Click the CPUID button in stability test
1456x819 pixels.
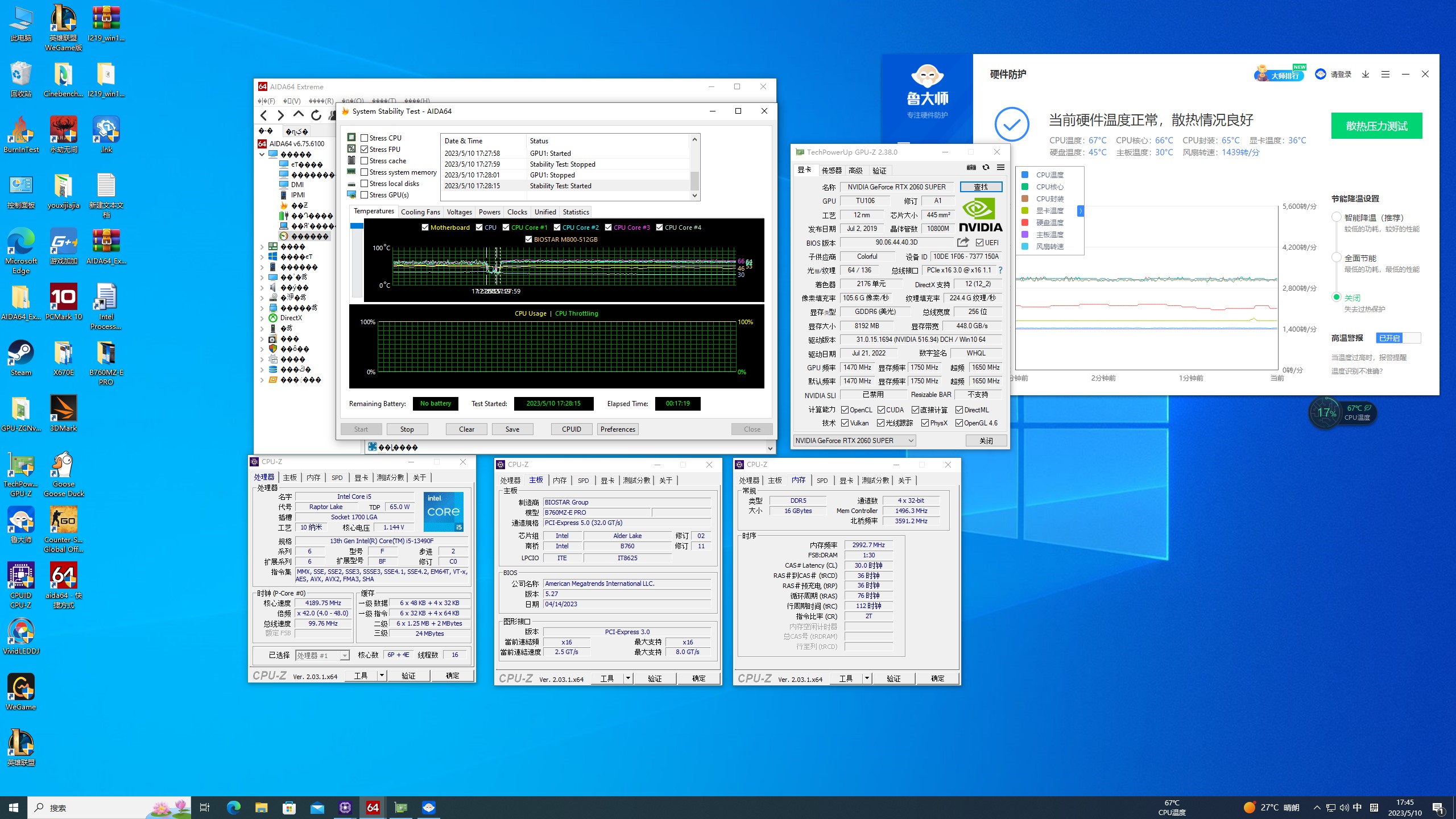572,429
